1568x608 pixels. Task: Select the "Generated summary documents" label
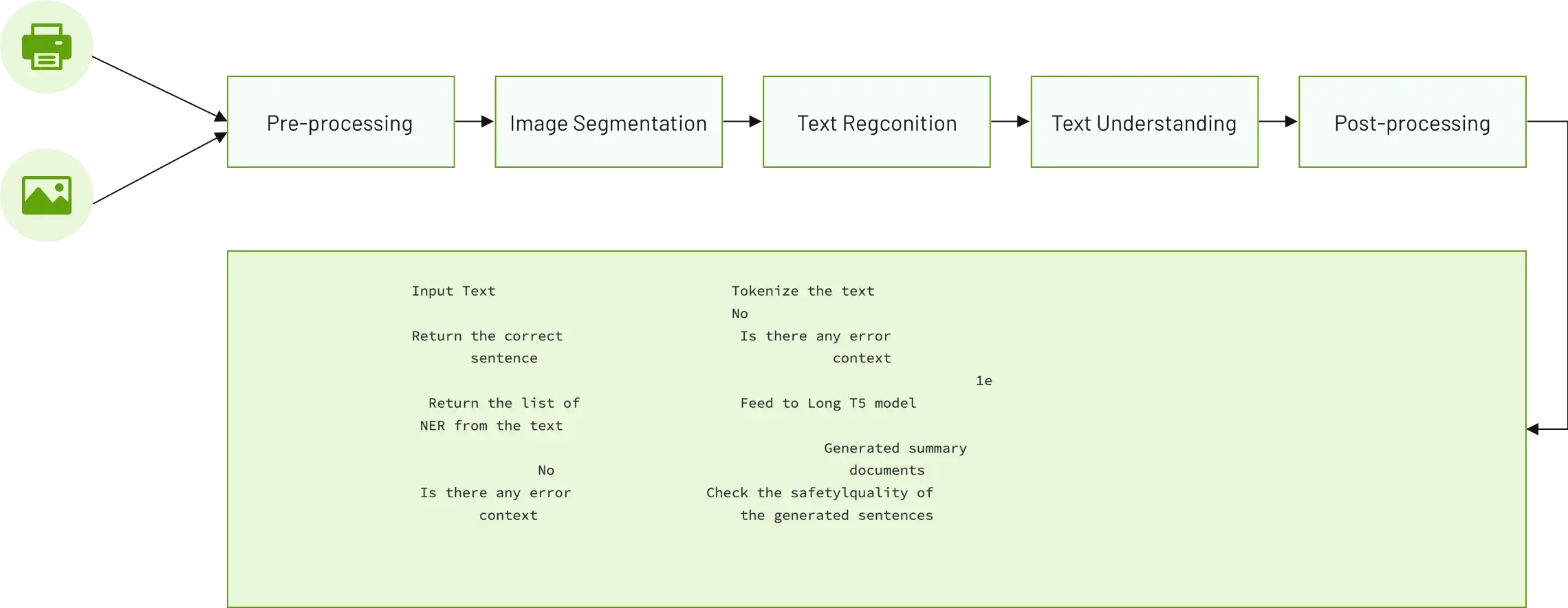pos(895,459)
